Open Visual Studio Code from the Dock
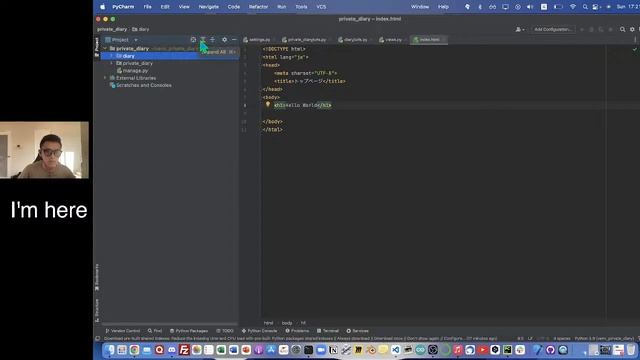The width and height of the screenshot is (640, 360). coord(396,350)
